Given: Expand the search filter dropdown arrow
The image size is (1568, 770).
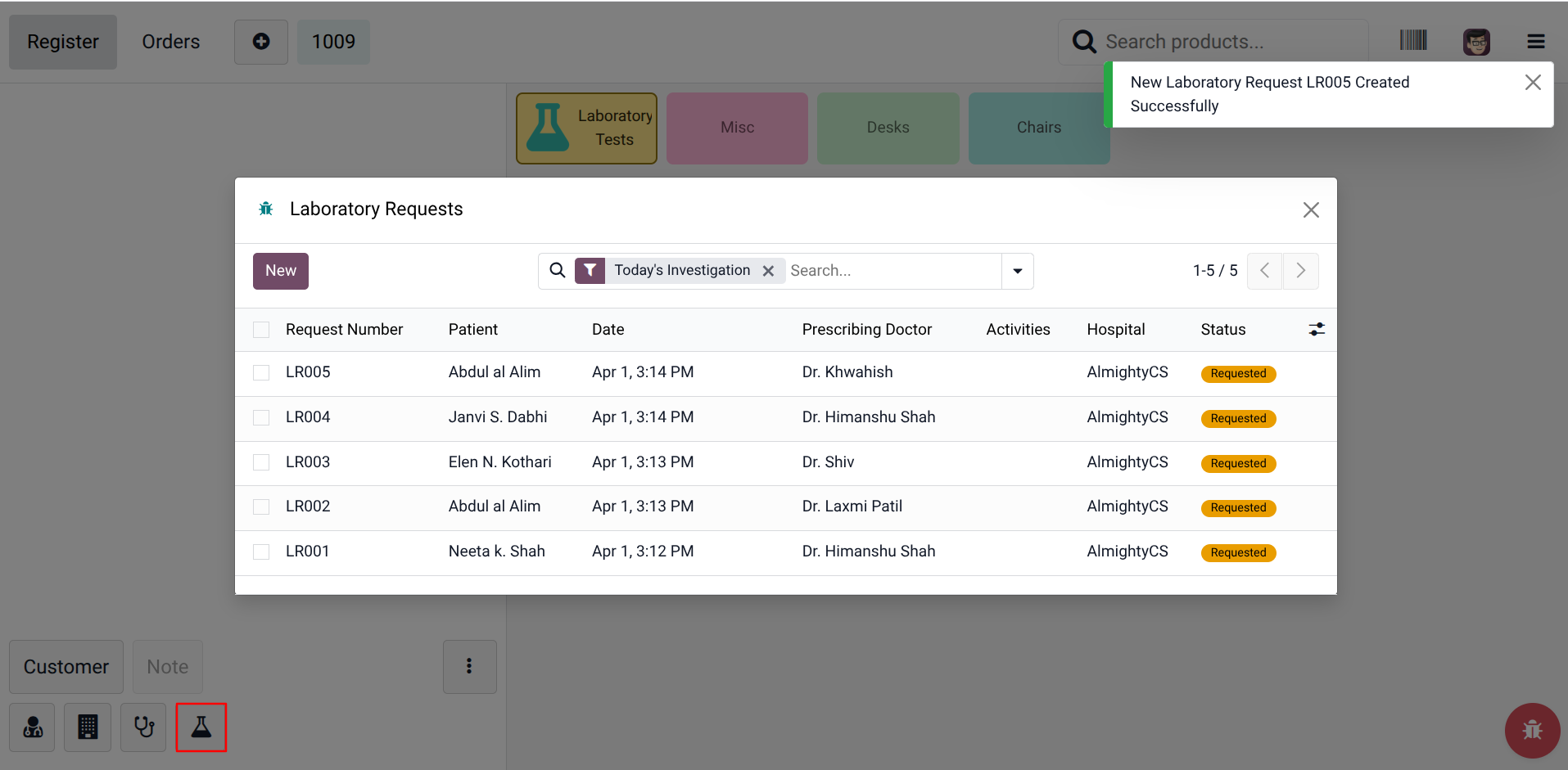Looking at the screenshot, I should pos(1017,271).
